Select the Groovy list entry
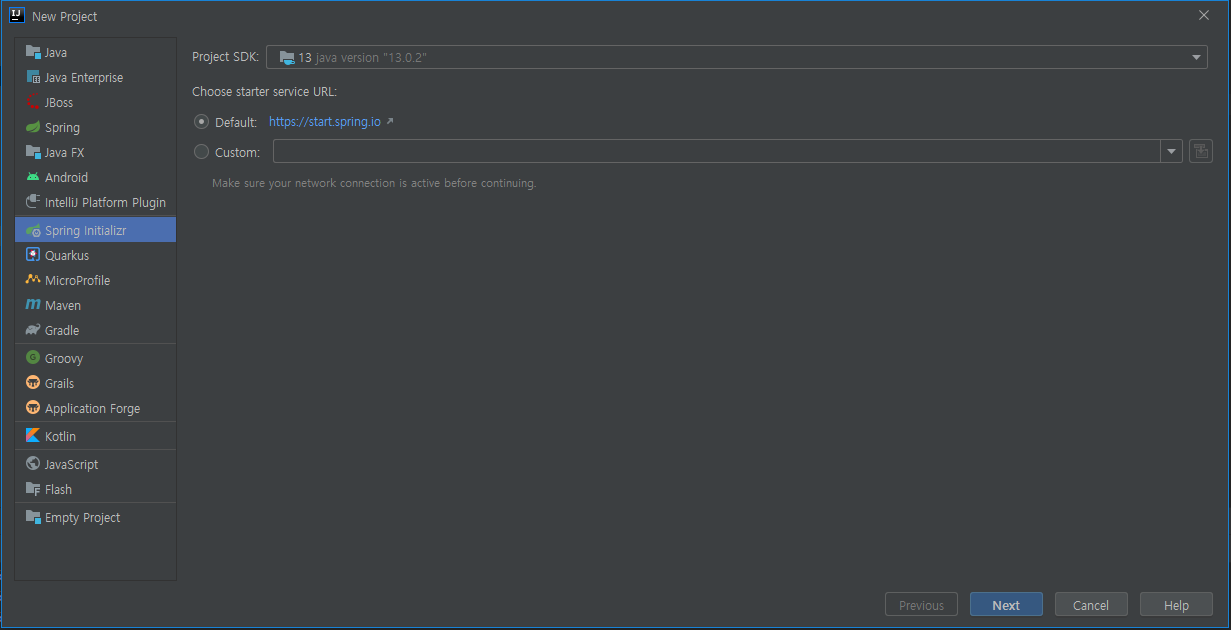 click(x=96, y=358)
